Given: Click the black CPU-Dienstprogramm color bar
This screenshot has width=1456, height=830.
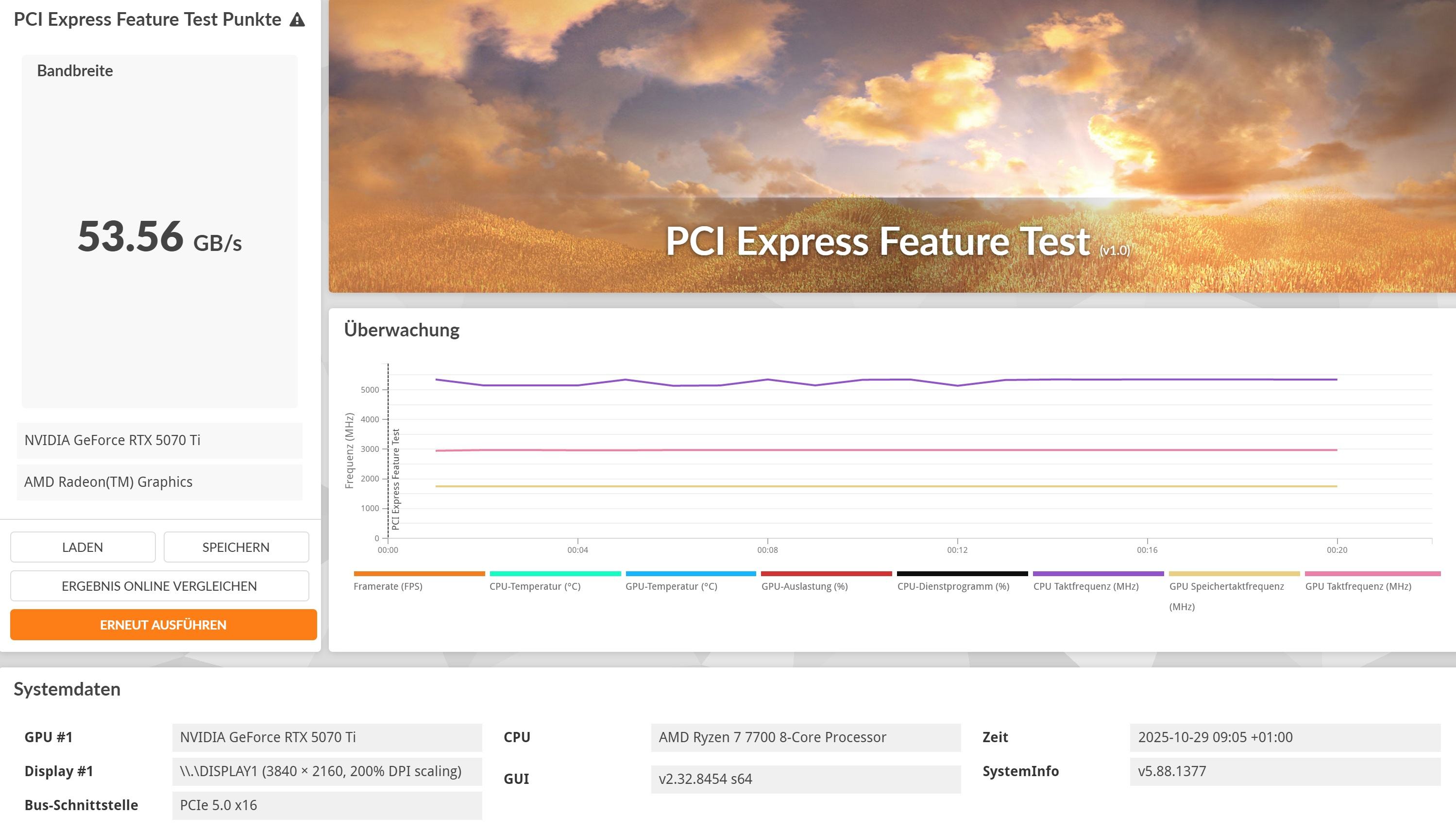Looking at the screenshot, I should pyautogui.click(x=962, y=573).
